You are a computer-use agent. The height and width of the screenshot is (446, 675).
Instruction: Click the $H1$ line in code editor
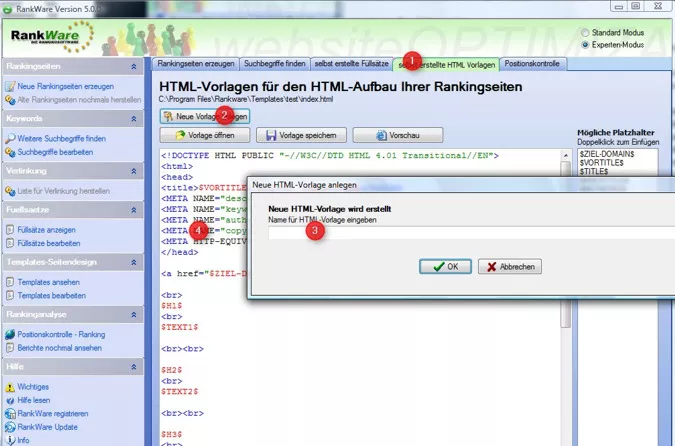click(172, 306)
